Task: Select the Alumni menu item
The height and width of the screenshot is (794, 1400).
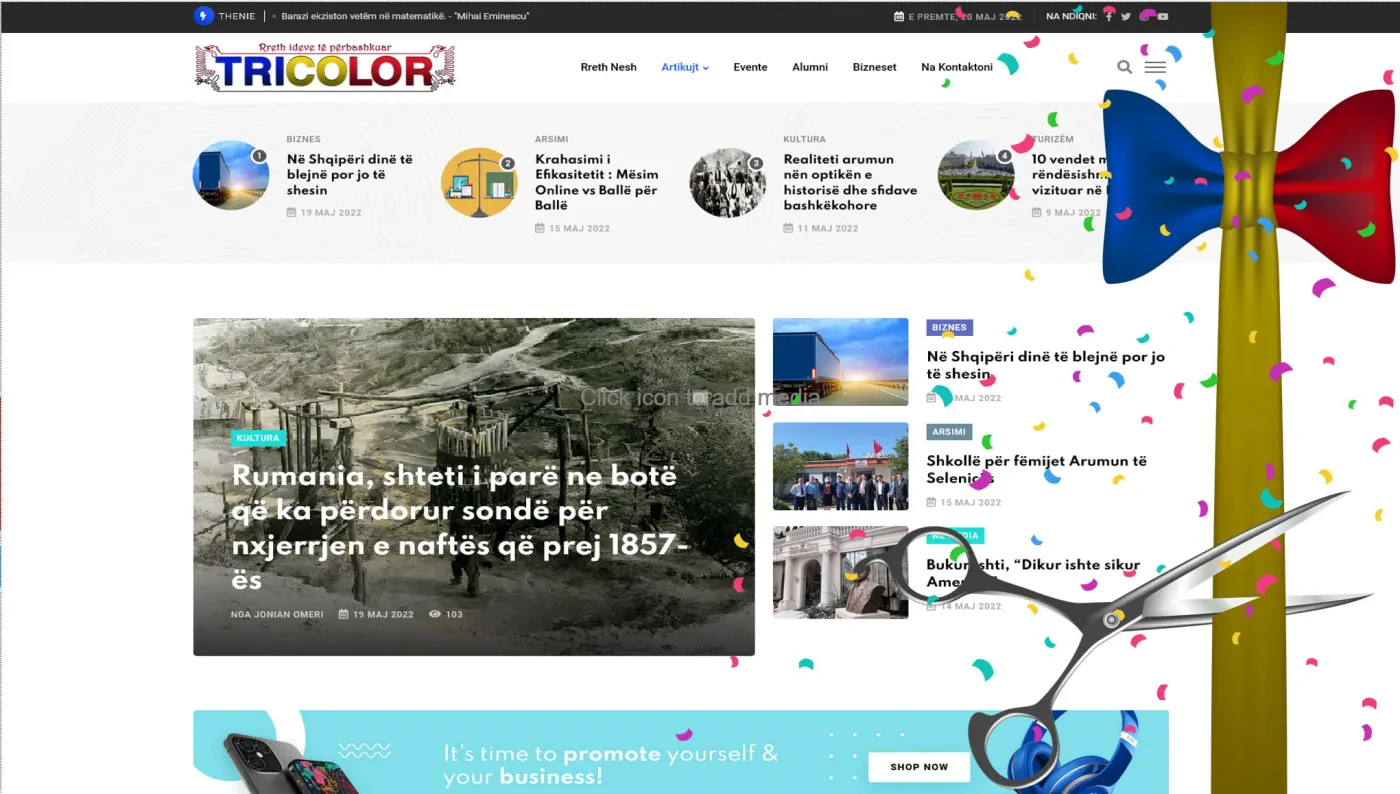Action: click(x=810, y=67)
